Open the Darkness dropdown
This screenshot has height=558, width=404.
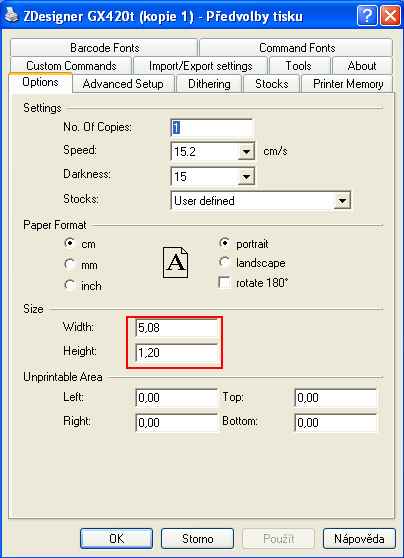[246, 176]
